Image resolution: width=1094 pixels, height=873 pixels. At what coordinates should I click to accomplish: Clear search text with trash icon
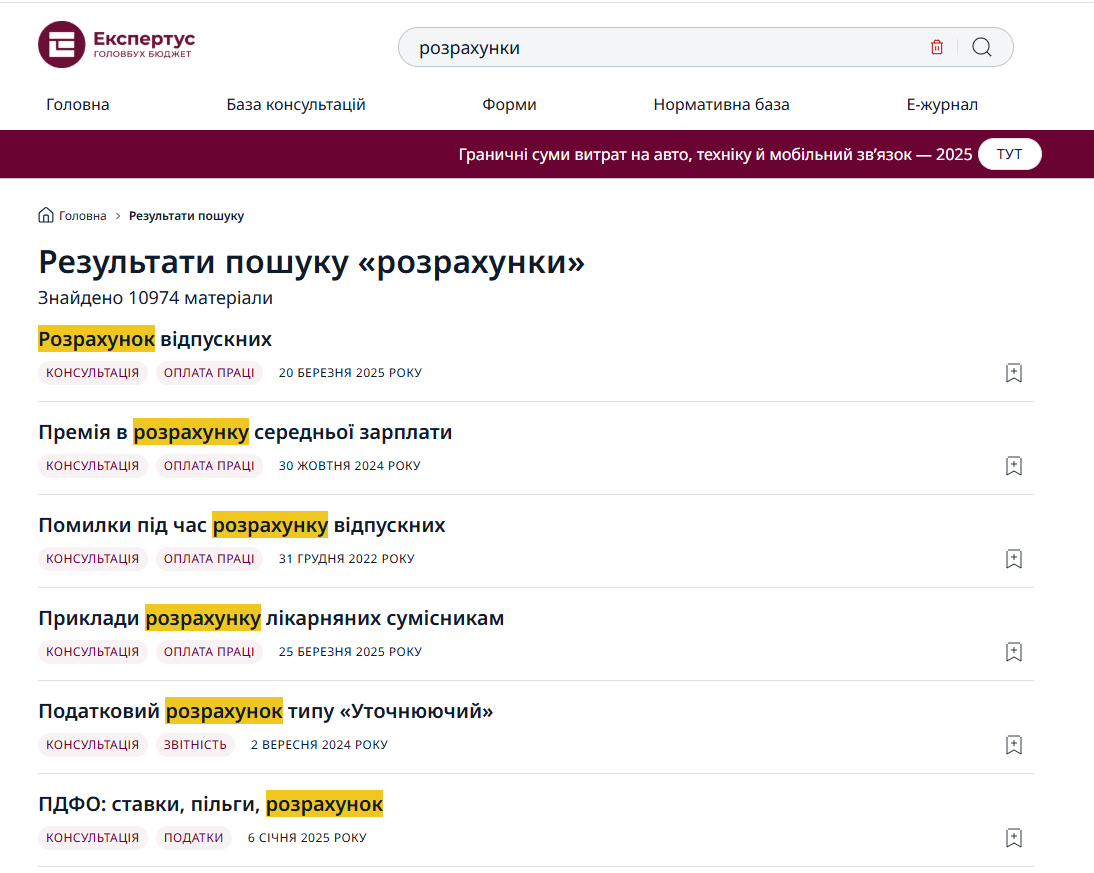point(937,47)
